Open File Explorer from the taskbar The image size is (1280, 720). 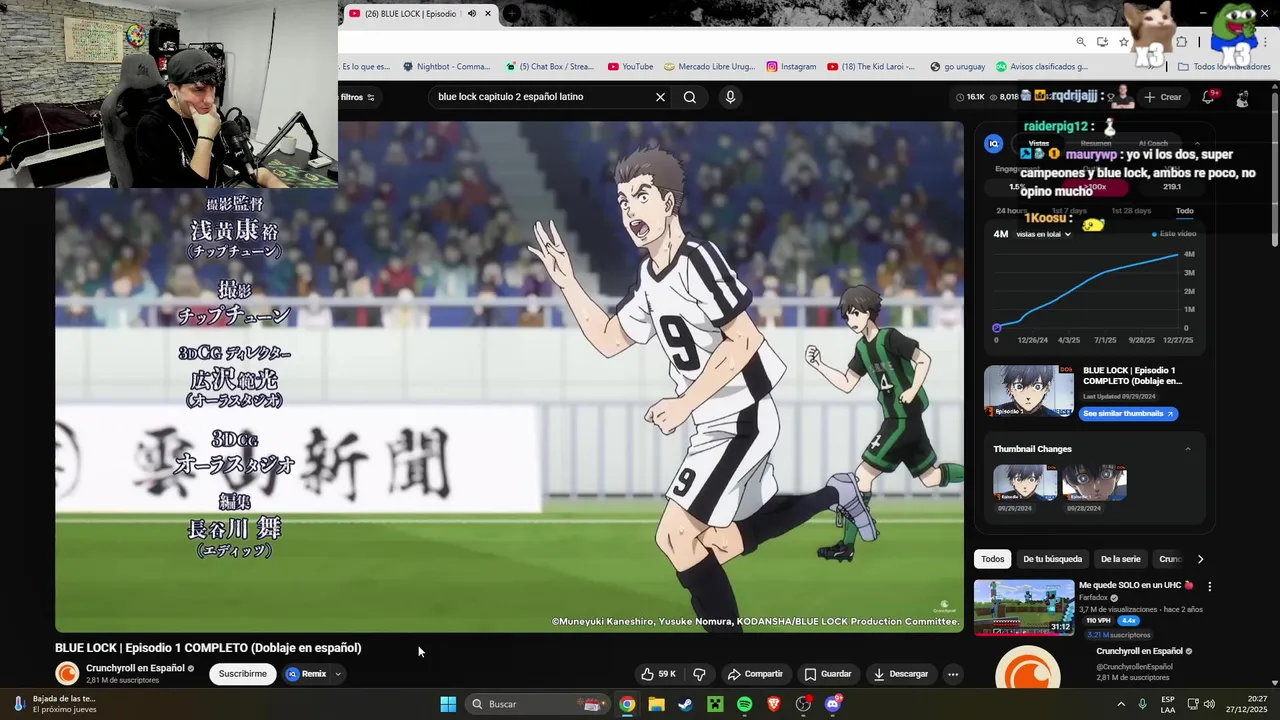656,704
